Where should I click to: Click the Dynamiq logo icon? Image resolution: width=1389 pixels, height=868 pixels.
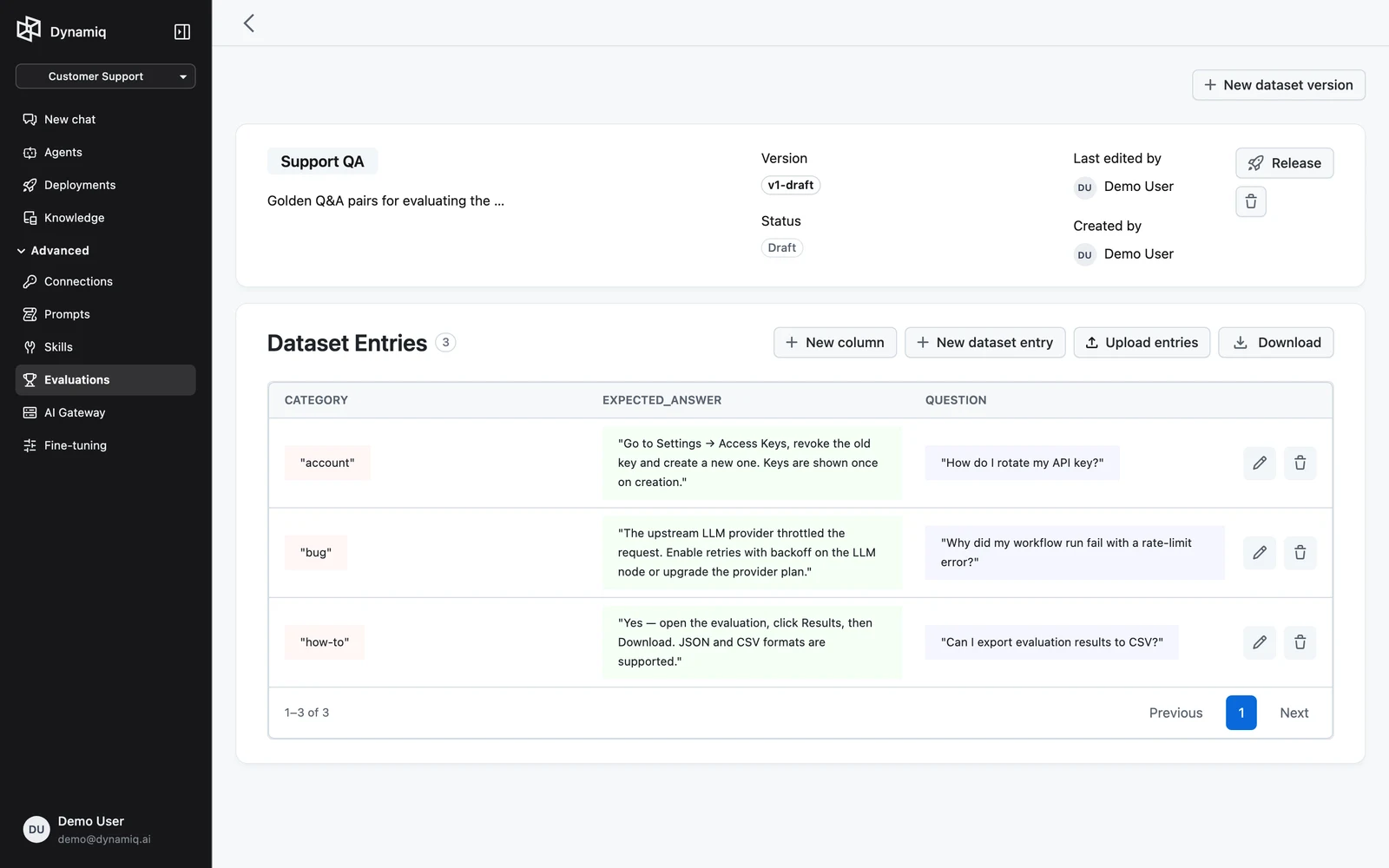coord(29,30)
